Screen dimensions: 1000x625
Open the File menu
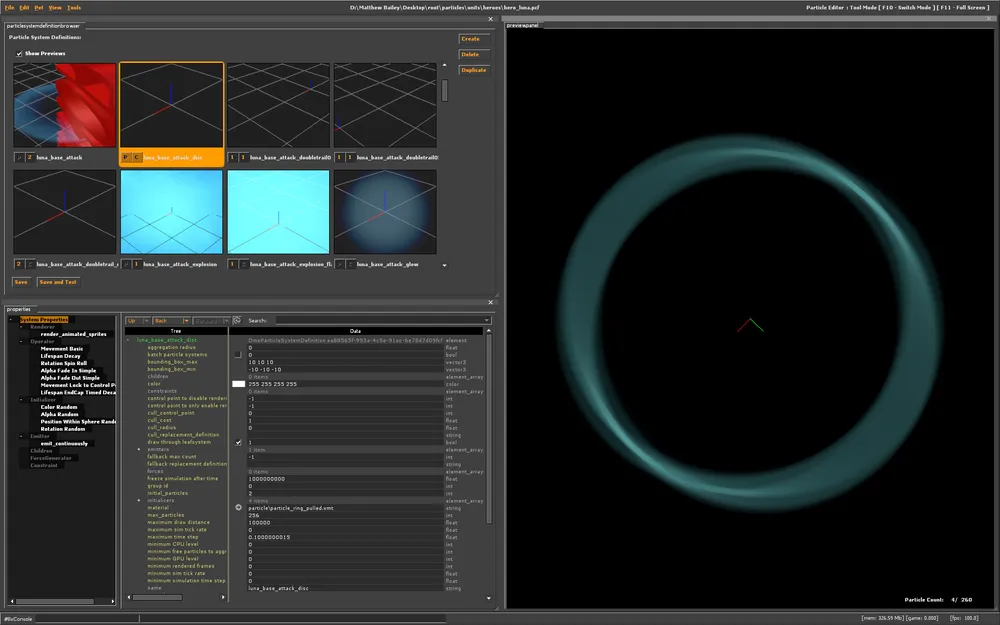tap(9, 7)
